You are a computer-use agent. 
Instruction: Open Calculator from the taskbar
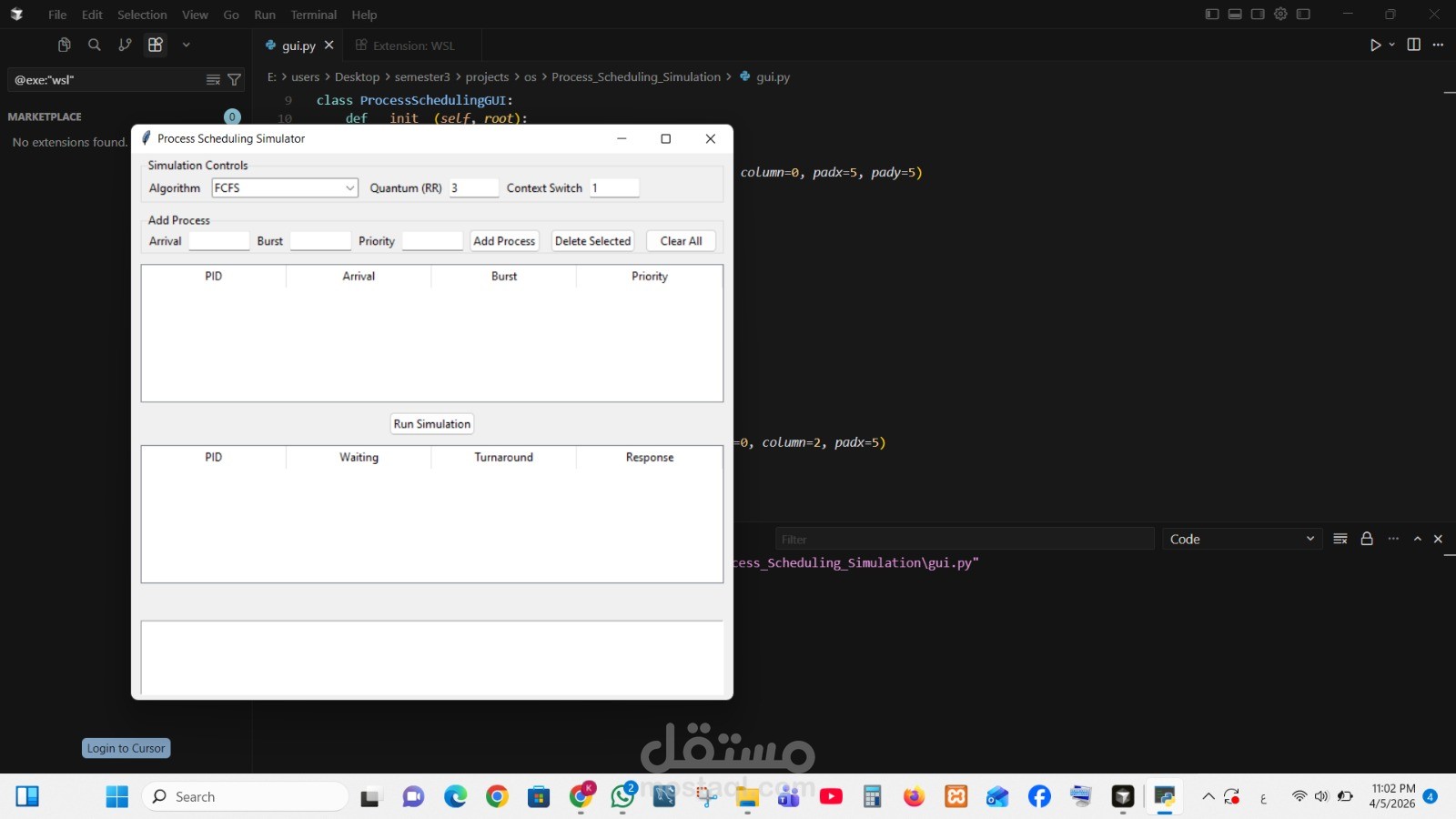click(873, 796)
